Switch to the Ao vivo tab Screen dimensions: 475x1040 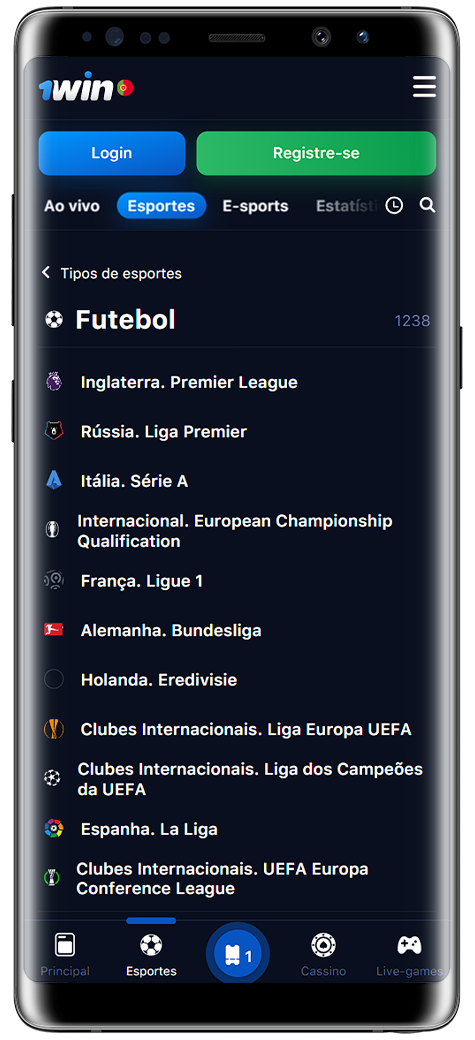[x=72, y=206]
